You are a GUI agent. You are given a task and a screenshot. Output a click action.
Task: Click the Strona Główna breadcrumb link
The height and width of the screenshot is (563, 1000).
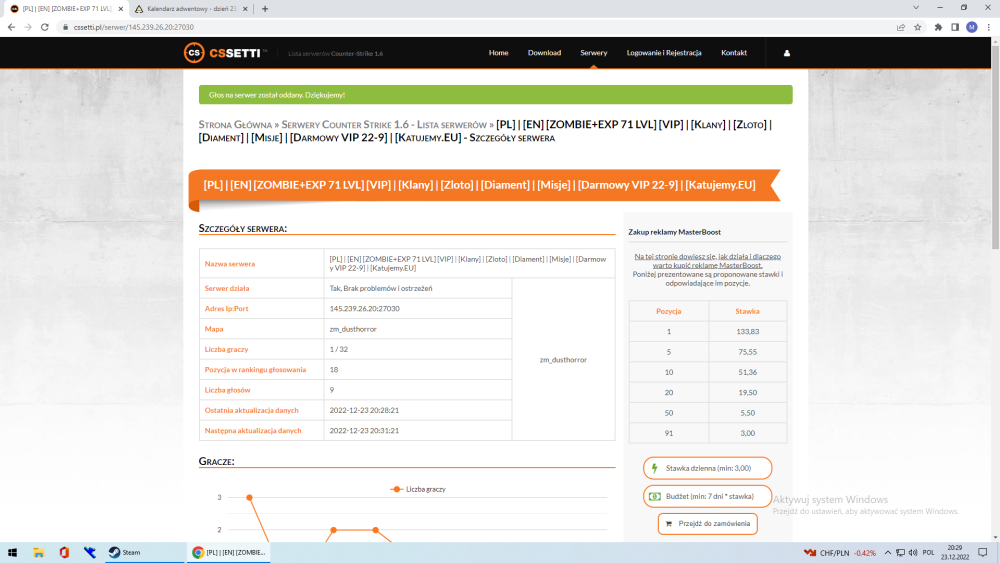(x=235, y=124)
